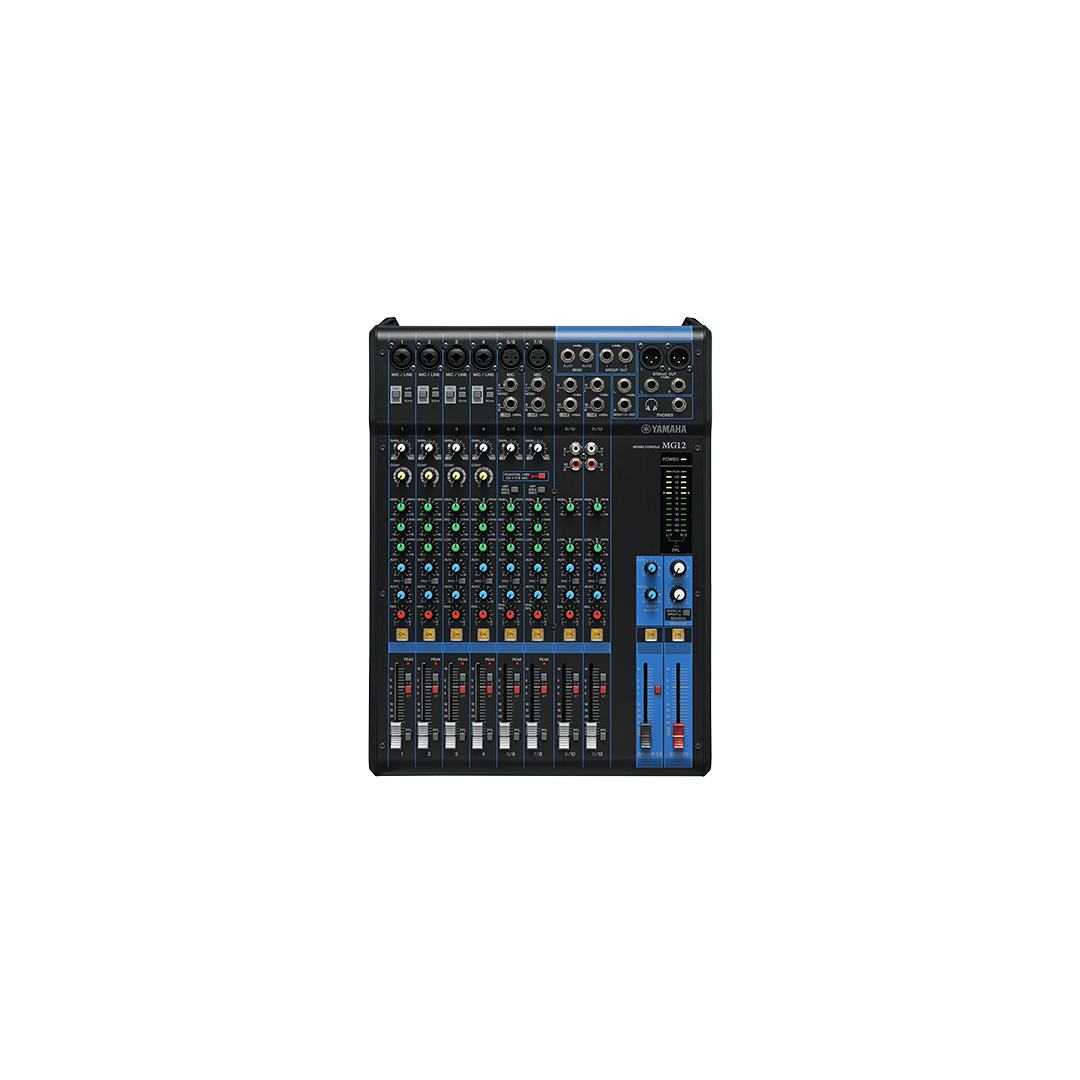Engage the channel 4 PAD switch
The width and height of the screenshot is (1080, 1080).
477,394
